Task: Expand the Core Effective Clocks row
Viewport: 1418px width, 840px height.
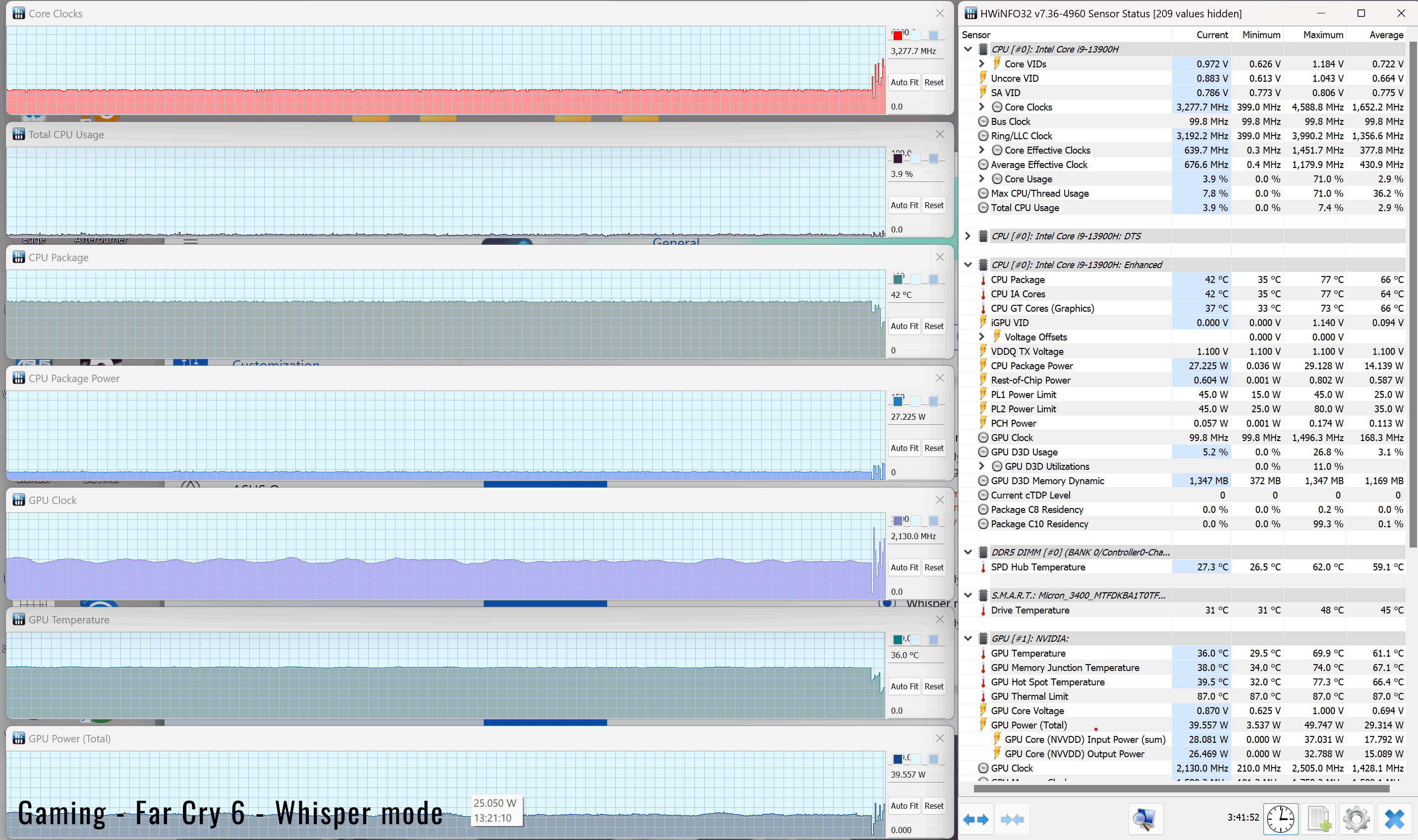Action: point(981,150)
